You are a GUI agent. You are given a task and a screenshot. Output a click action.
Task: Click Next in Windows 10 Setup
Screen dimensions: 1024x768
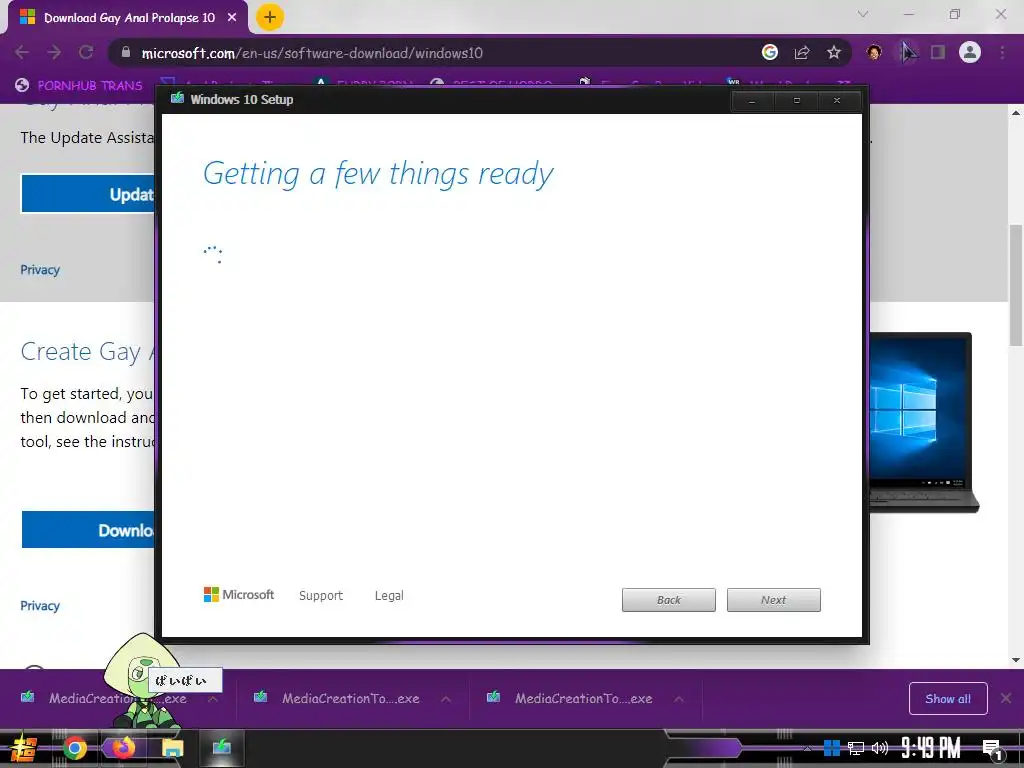coord(774,600)
